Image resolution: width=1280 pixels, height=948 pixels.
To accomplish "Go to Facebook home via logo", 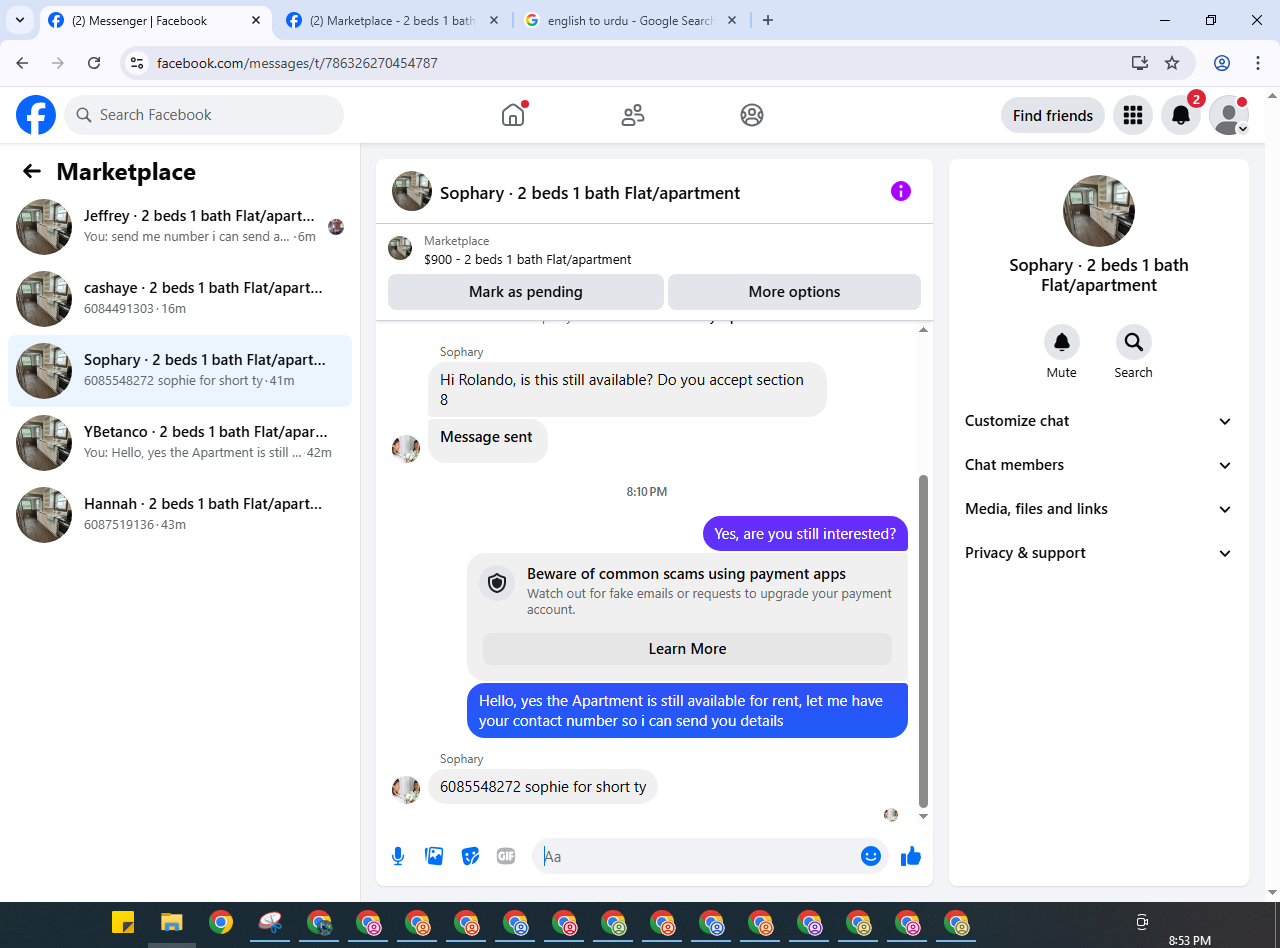I will (36, 115).
